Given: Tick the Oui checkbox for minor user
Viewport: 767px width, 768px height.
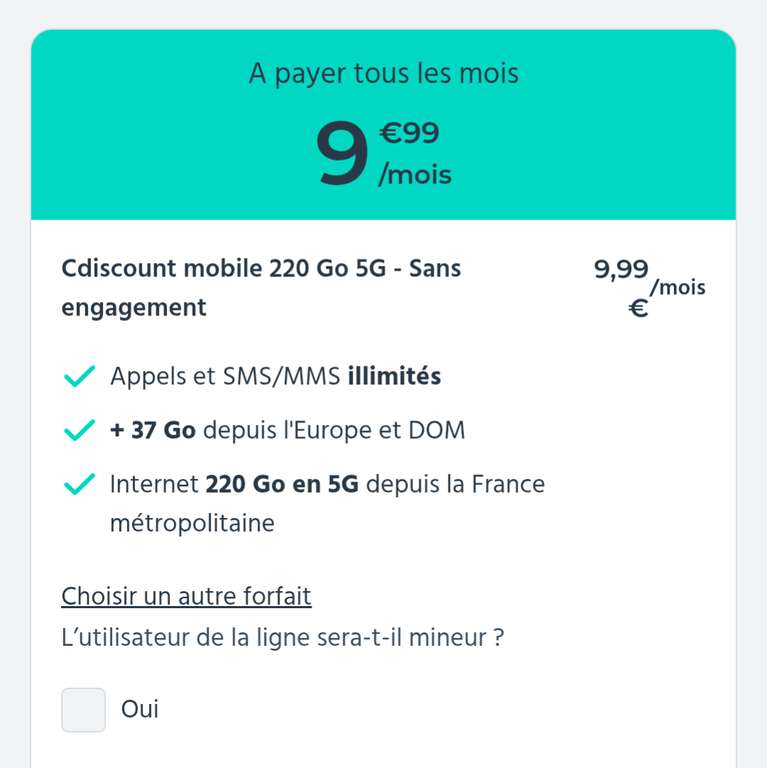Looking at the screenshot, I should (83, 710).
